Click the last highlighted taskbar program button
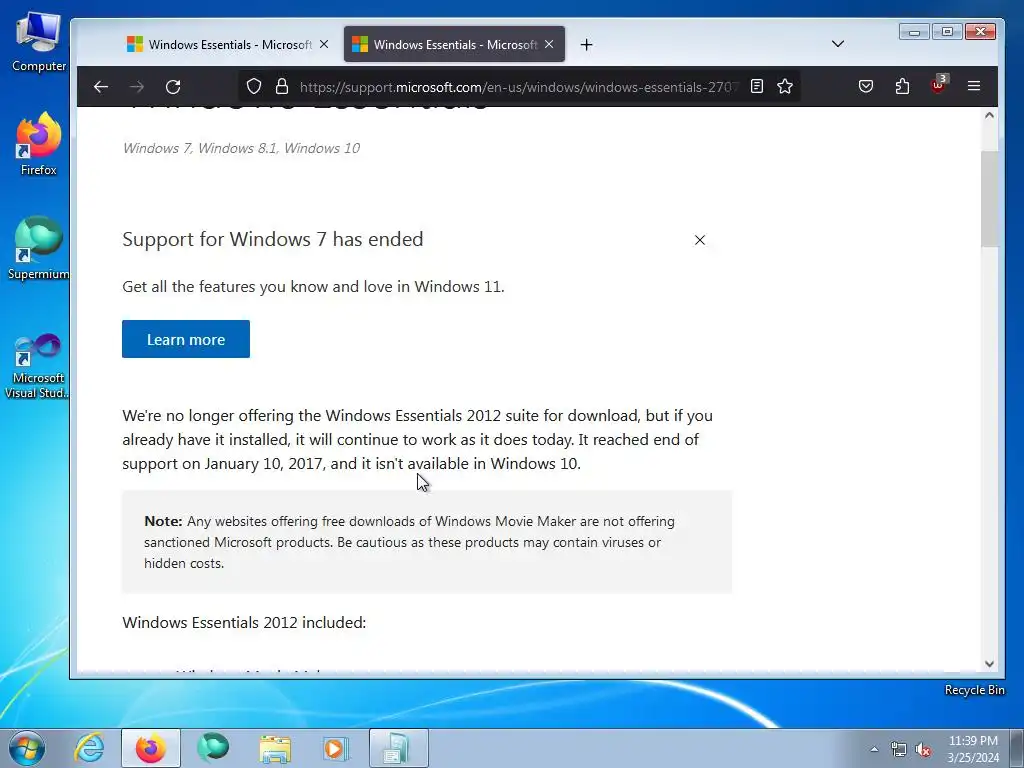 point(398,748)
